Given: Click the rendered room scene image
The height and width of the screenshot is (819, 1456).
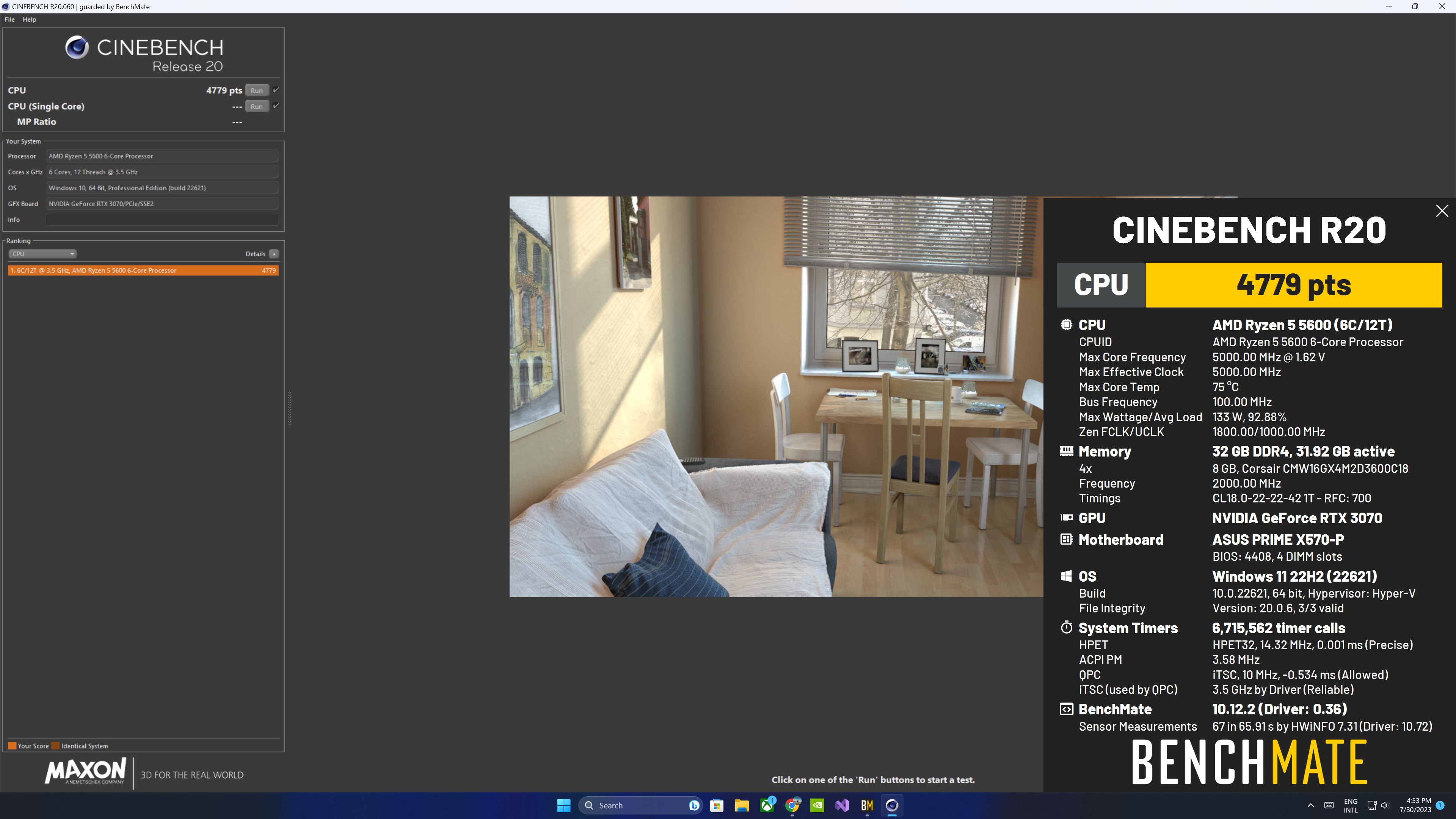Looking at the screenshot, I should click(776, 396).
